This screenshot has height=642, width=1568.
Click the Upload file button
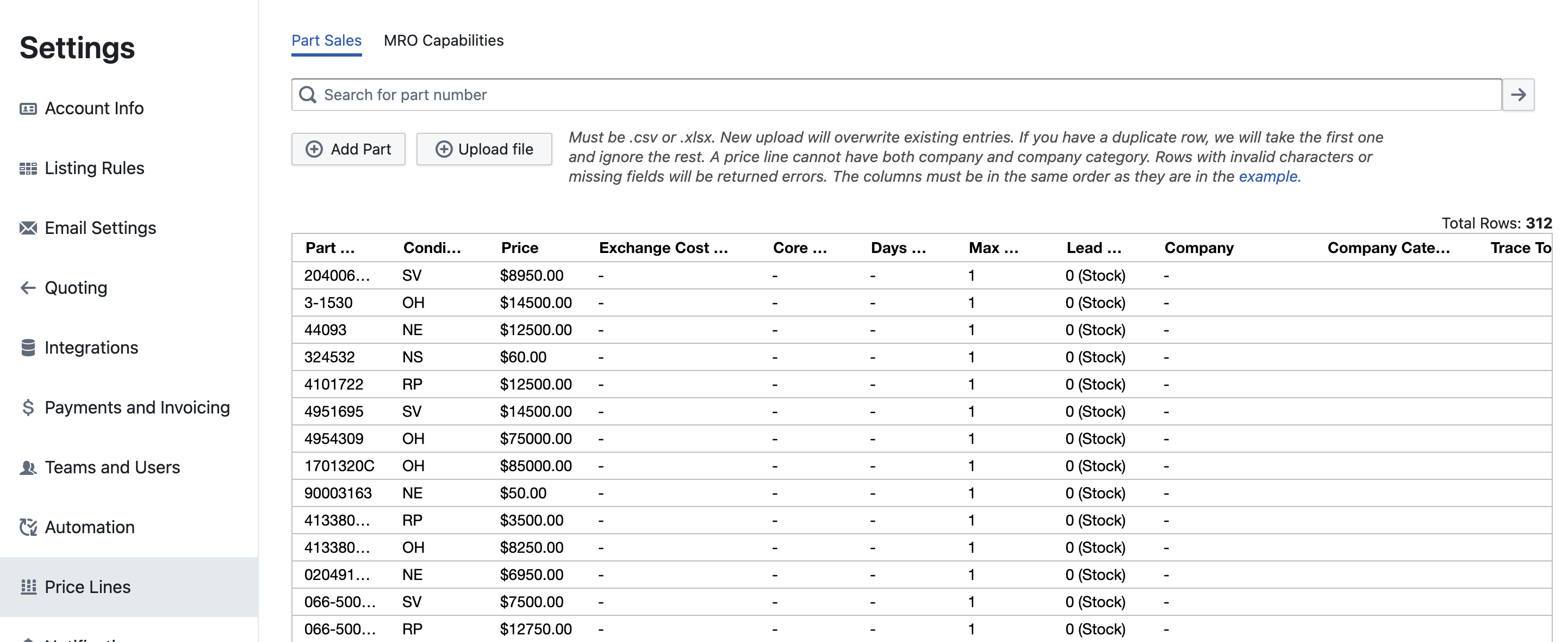pos(484,149)
